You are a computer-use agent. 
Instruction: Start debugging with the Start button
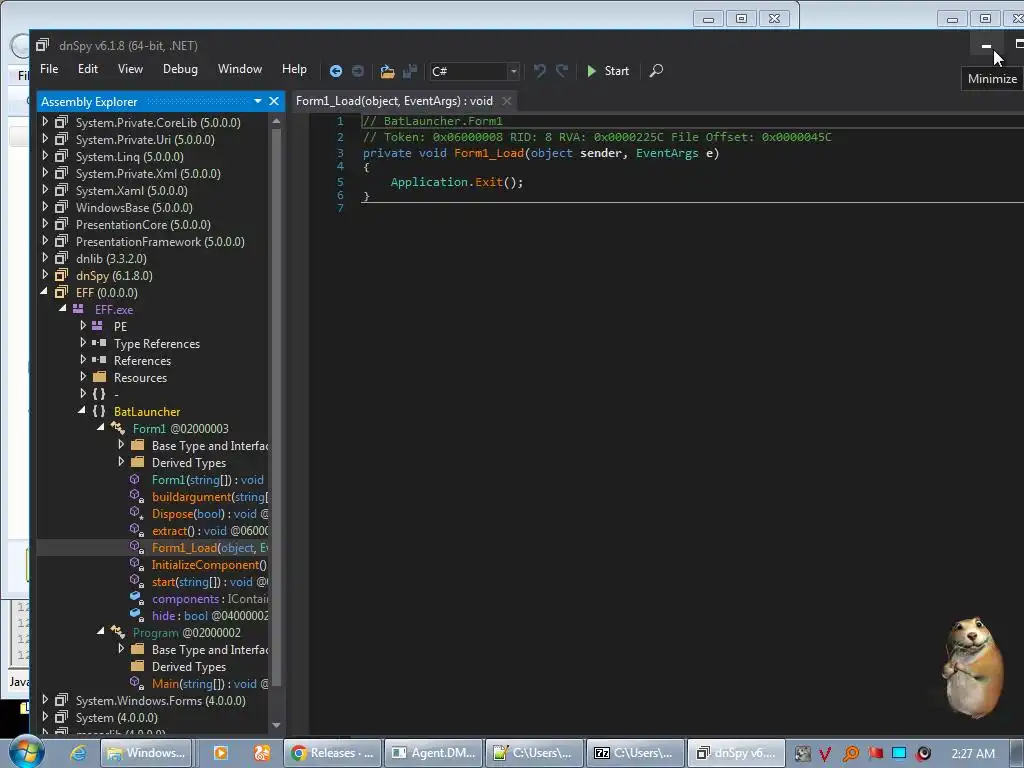click(x=607, y=71)
